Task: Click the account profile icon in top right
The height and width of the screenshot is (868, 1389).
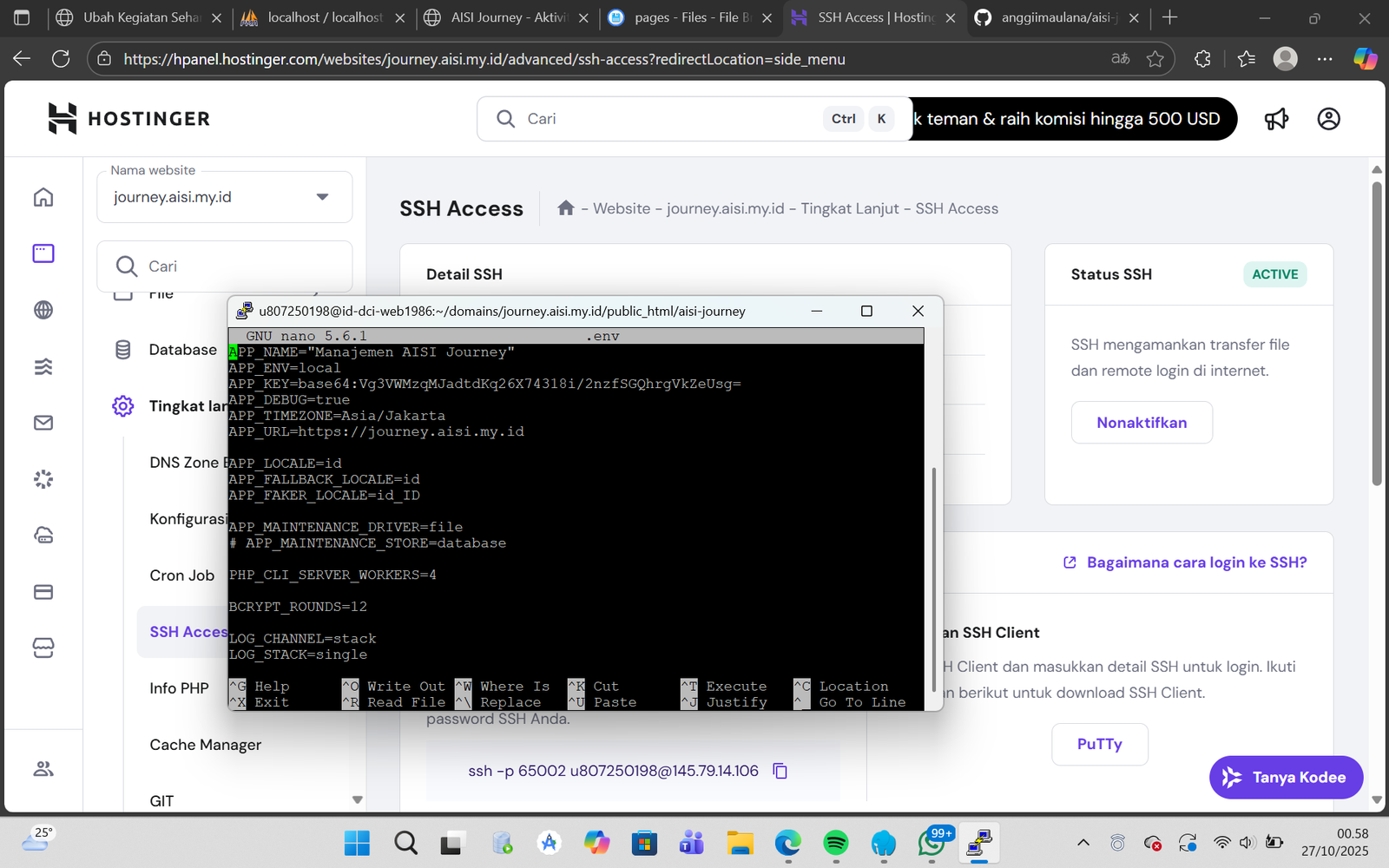Action: coord(1328,119)
